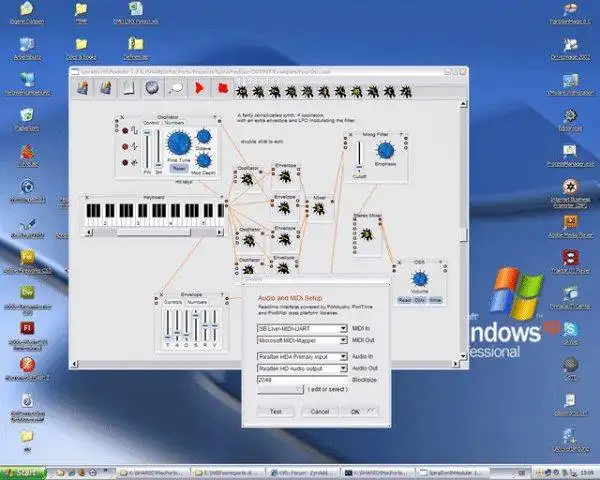
Task: Turn the Moog Filter Emphasis knob
Action: pyautogui.click(x=386, y=149)
